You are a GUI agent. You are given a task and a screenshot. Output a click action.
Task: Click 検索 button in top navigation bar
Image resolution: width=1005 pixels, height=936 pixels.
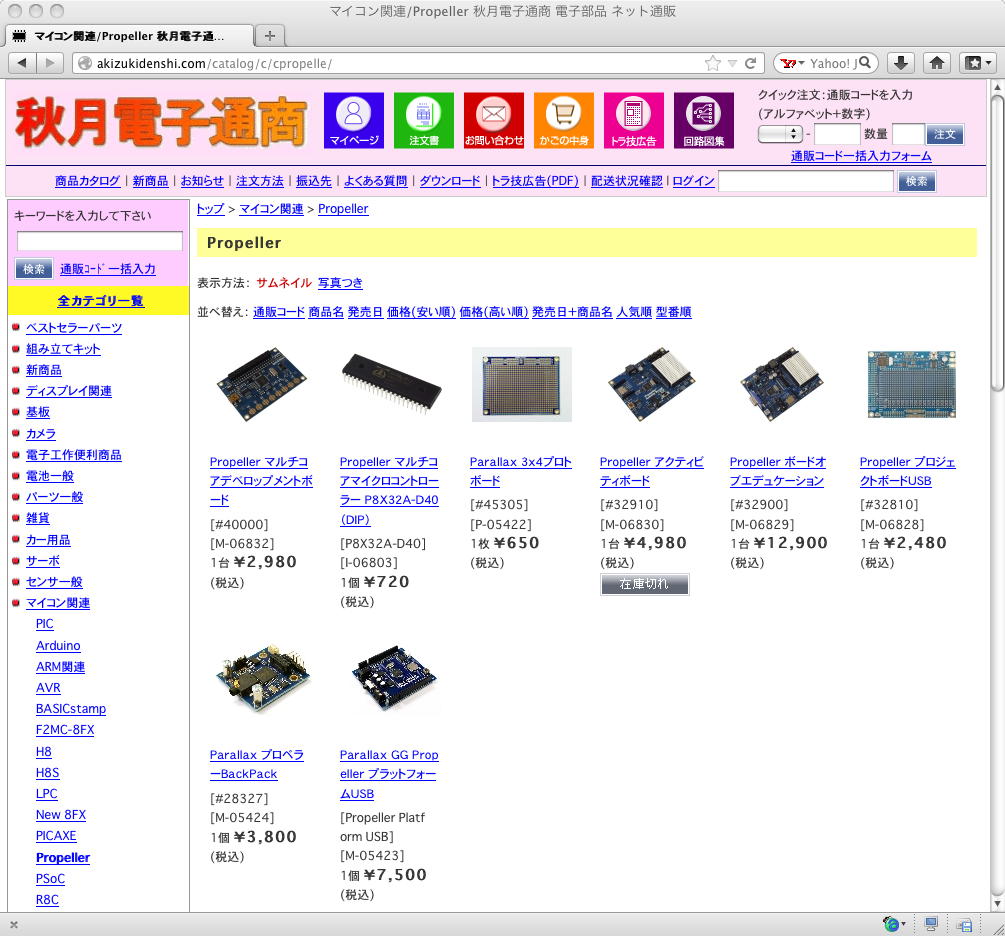pyautogui.click(x=917, y=181)
